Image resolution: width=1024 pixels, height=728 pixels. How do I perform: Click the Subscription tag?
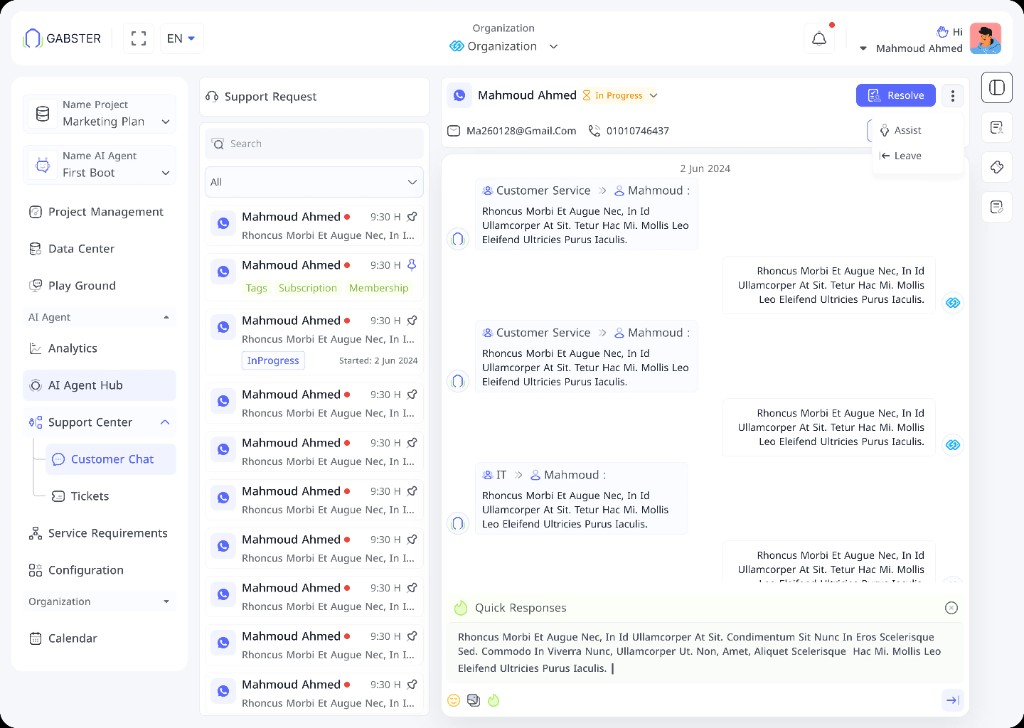pos(308,288)
